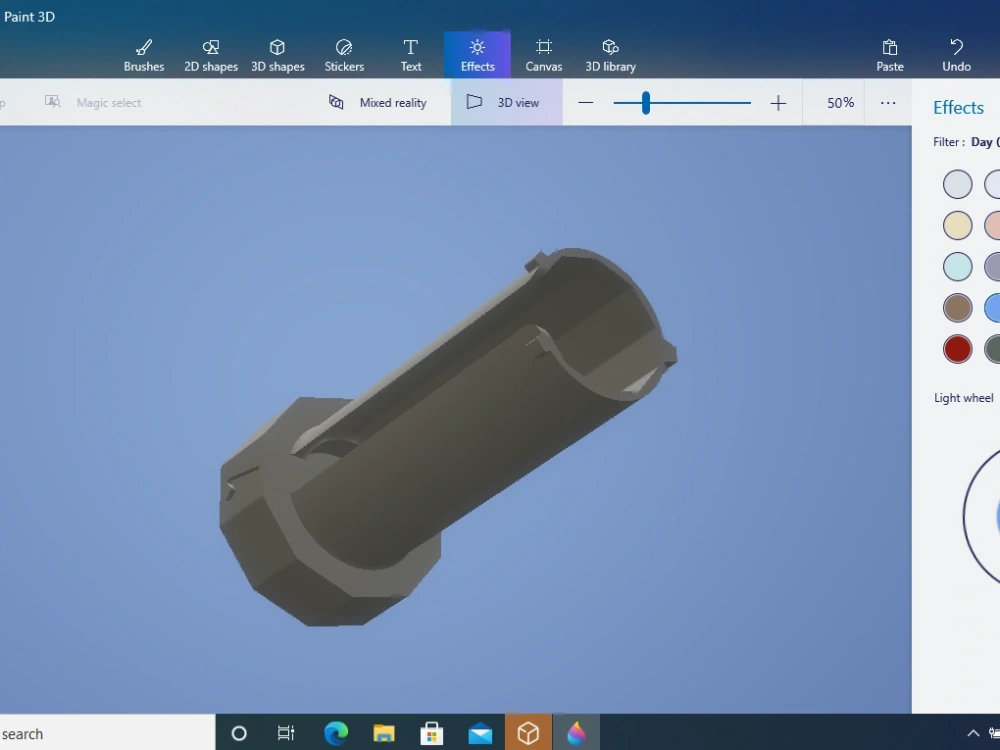Switch on Mixed reality view

pos(380,102)
